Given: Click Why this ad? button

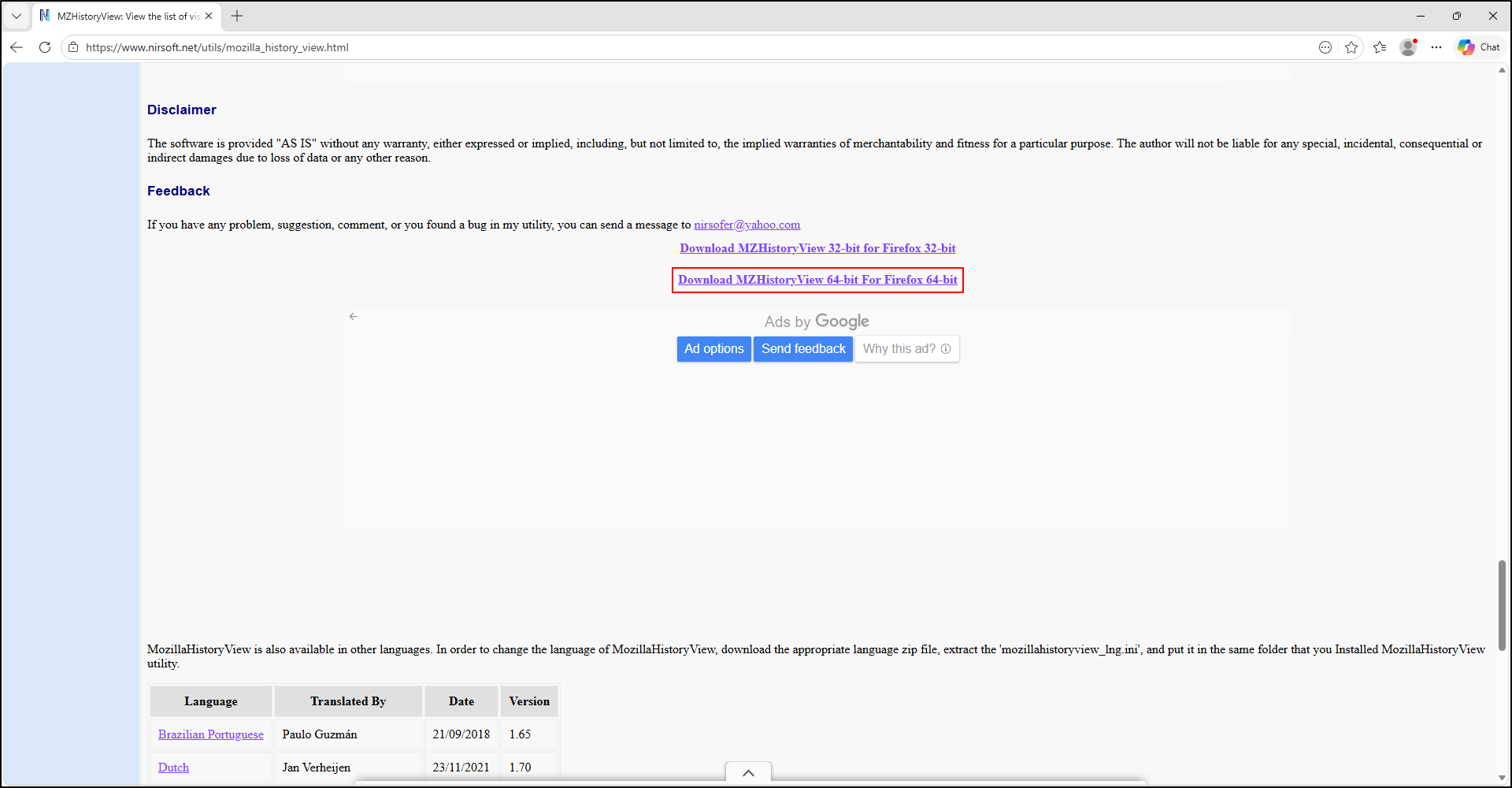Looking at the screenshot, I should (x=907, y=349).
